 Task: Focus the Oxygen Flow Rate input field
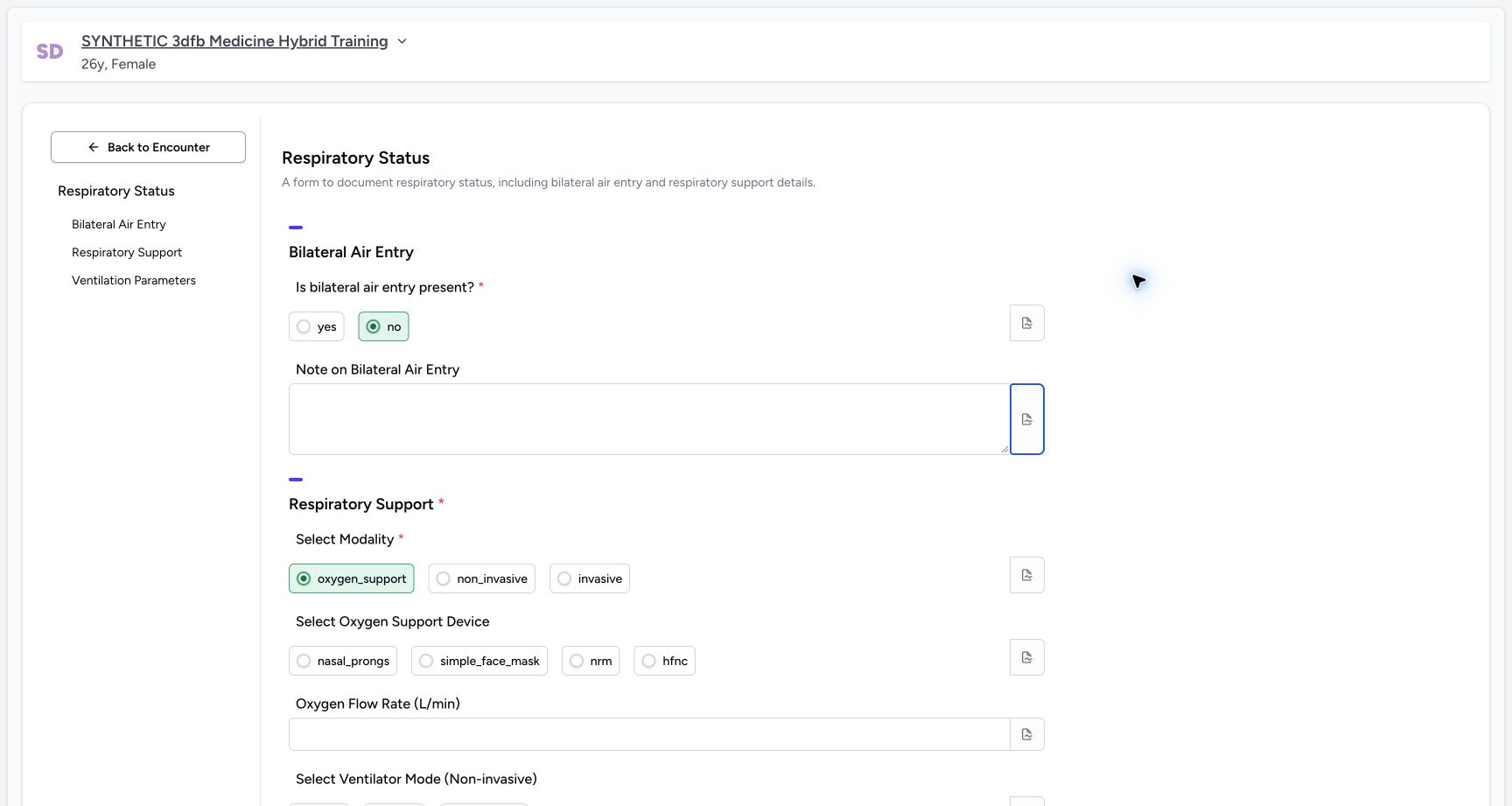pyautogui.click(x=649, y=734)
